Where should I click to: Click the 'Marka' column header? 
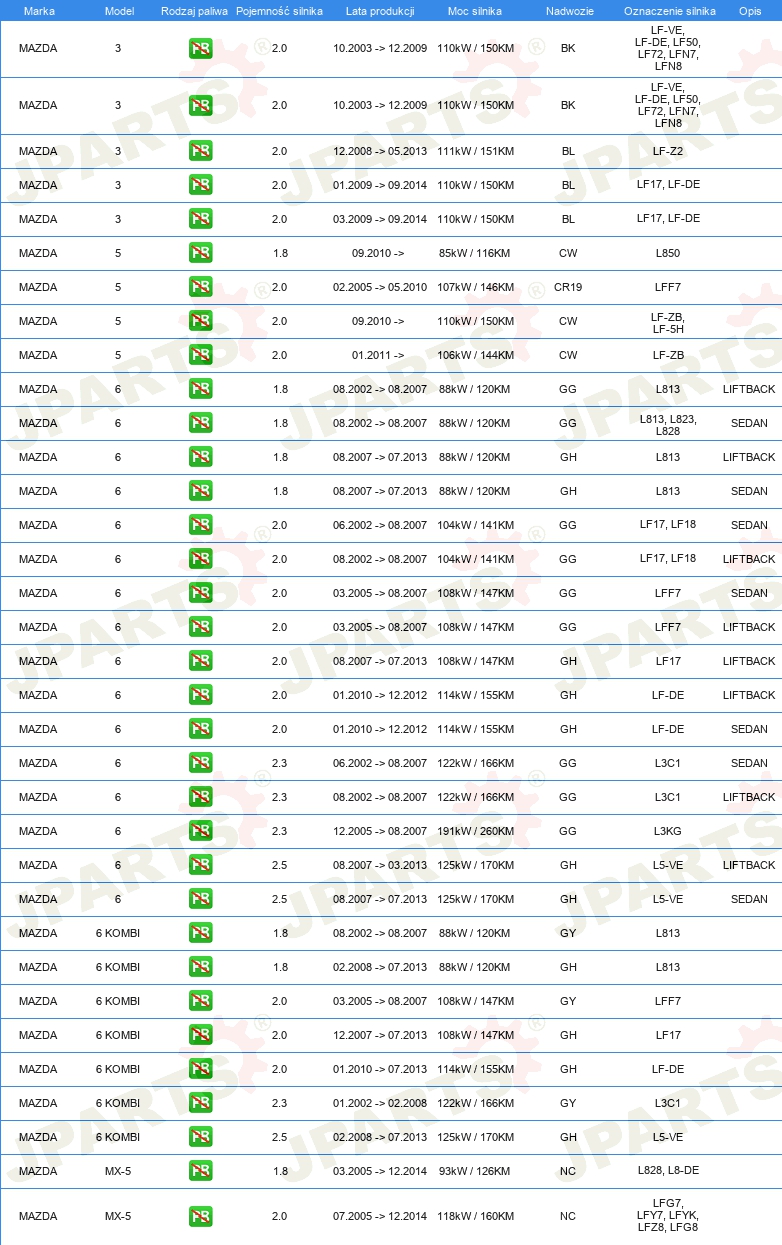coord(38,10)
